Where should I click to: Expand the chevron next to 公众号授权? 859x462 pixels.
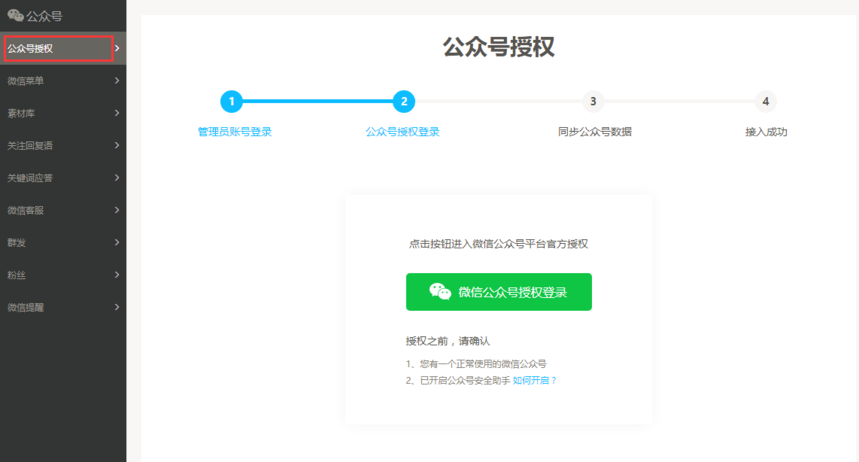pyautogui.click(x=117, y=48)
